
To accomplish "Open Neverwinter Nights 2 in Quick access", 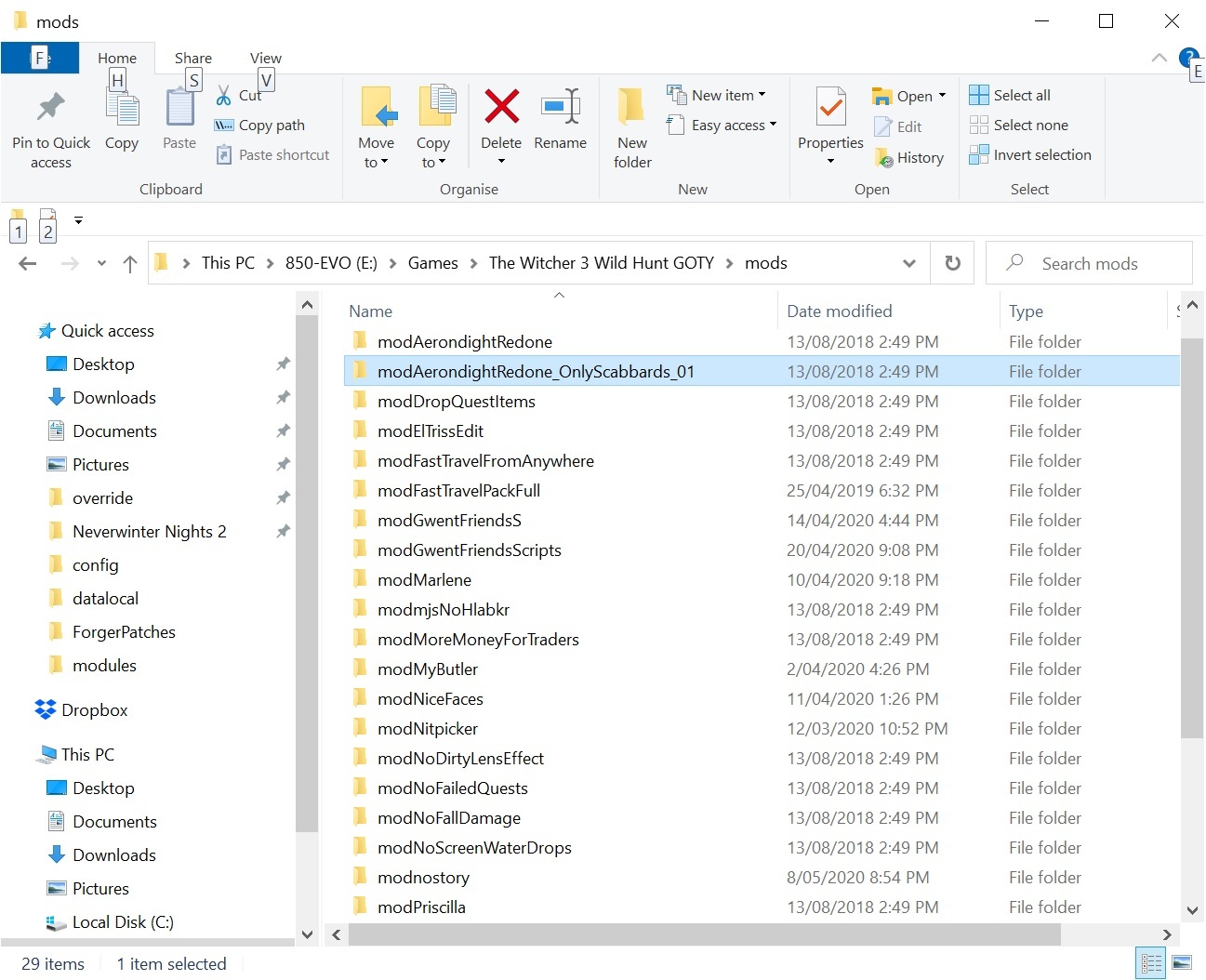I will pyautogui.click(x=149, y=532).
